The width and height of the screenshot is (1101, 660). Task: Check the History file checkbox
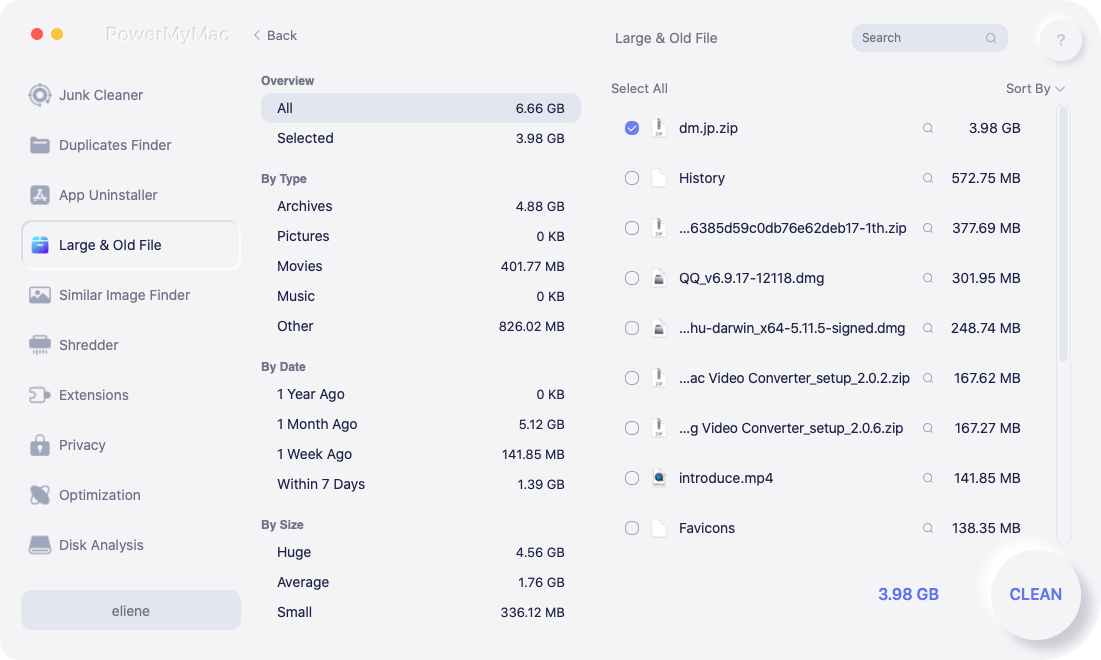pos(632,178)
